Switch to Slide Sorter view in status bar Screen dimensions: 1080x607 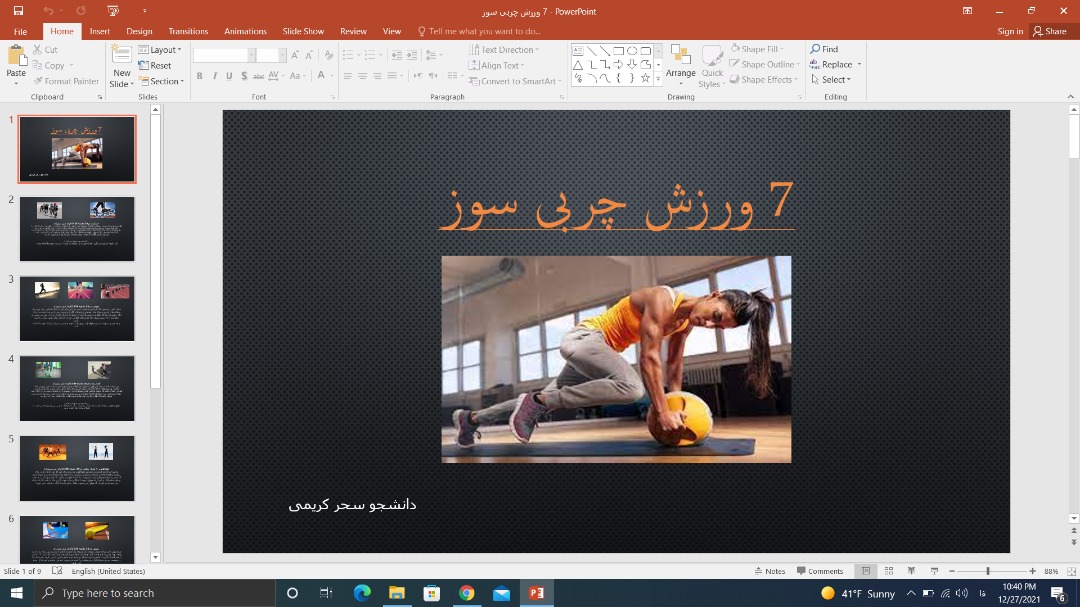coord(888,571)
